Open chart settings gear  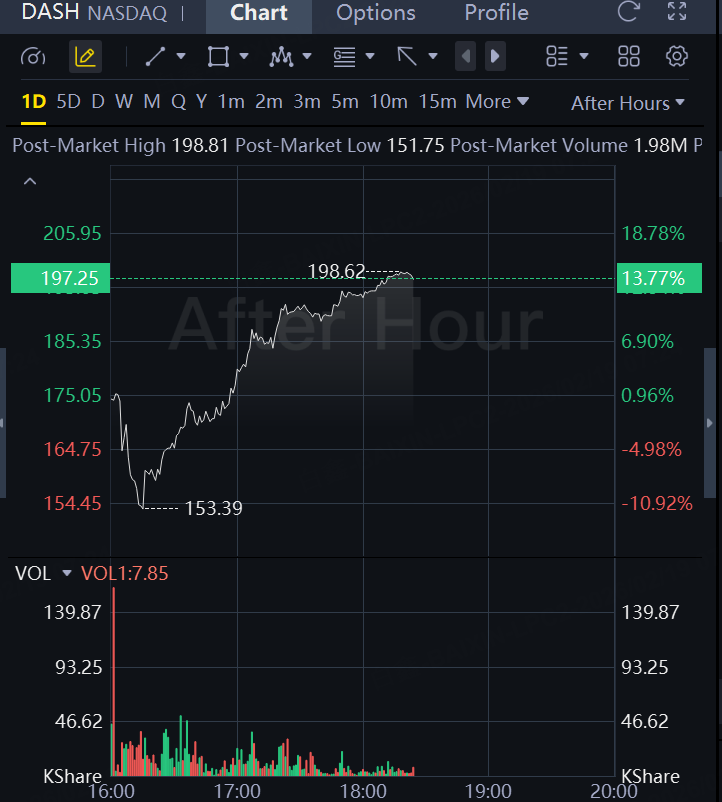pos(676,56)
